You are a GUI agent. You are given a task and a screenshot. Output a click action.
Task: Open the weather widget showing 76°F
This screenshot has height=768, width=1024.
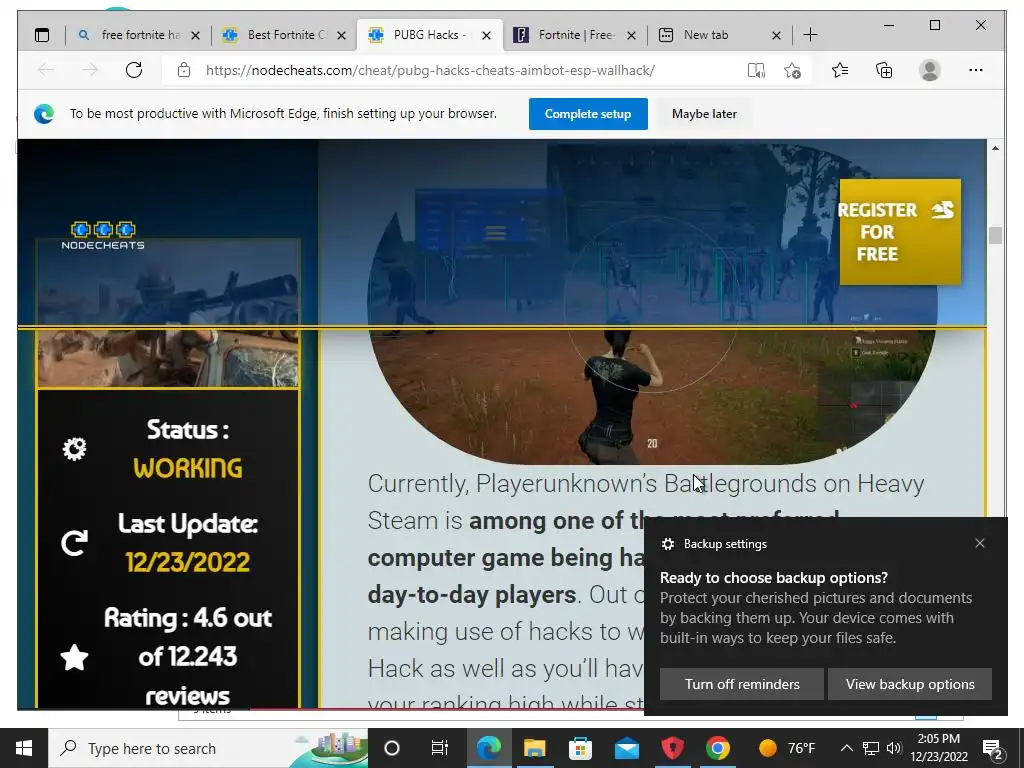[786, 748]
